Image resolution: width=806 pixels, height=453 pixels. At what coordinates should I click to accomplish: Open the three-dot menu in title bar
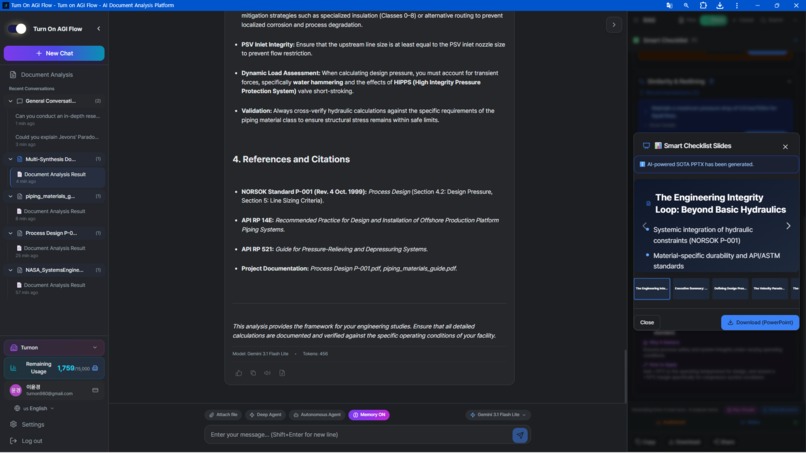click(x=737, y=5)
